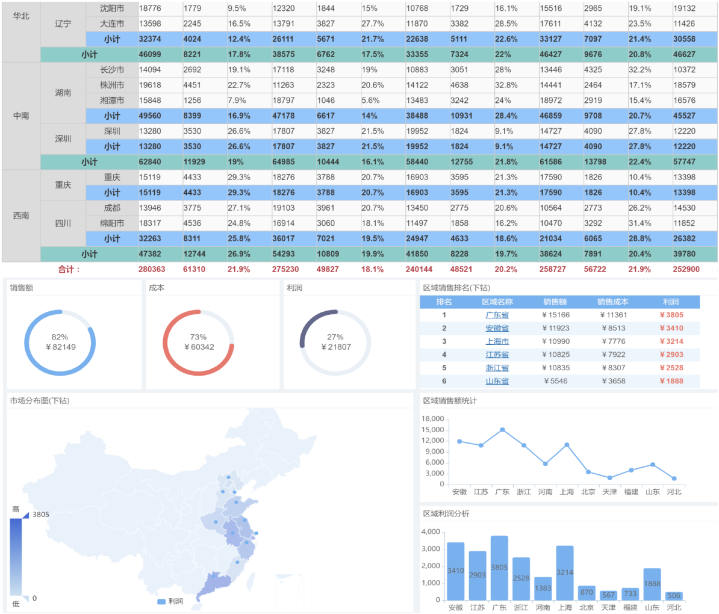Viewport: 719px width, 614px height.
Task: Click the 安徽 bar showing 3410
Action: (x=456, y=571)
